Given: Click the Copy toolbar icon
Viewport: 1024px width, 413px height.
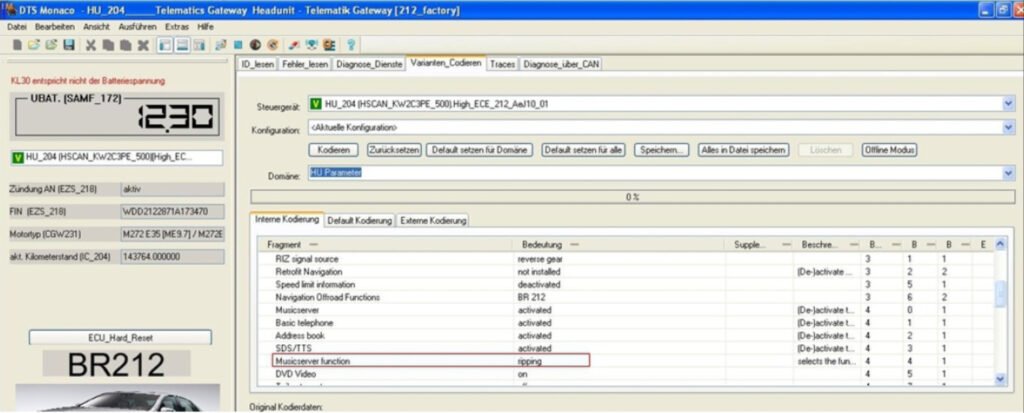Looking at the screenshot, I should [x=108, y=45].
